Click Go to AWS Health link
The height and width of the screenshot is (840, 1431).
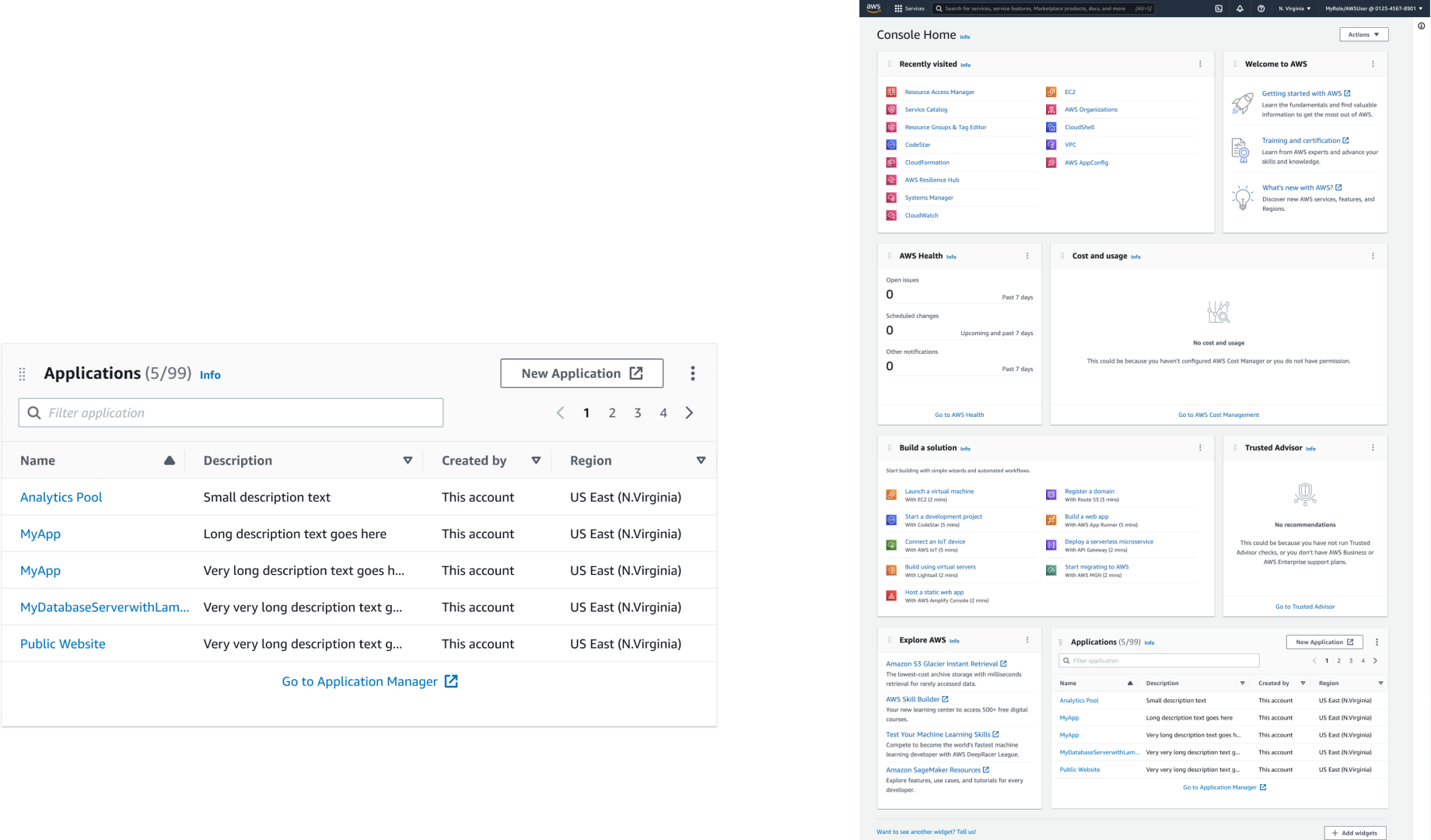959,415
